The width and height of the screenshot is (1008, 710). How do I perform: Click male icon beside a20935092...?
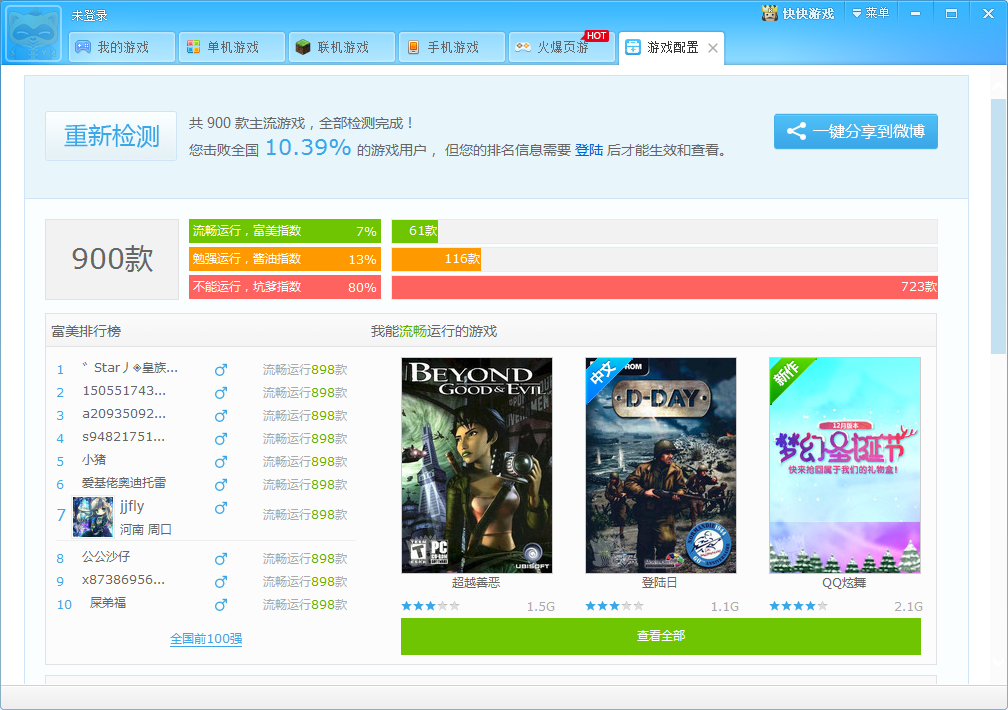point(220,415)
